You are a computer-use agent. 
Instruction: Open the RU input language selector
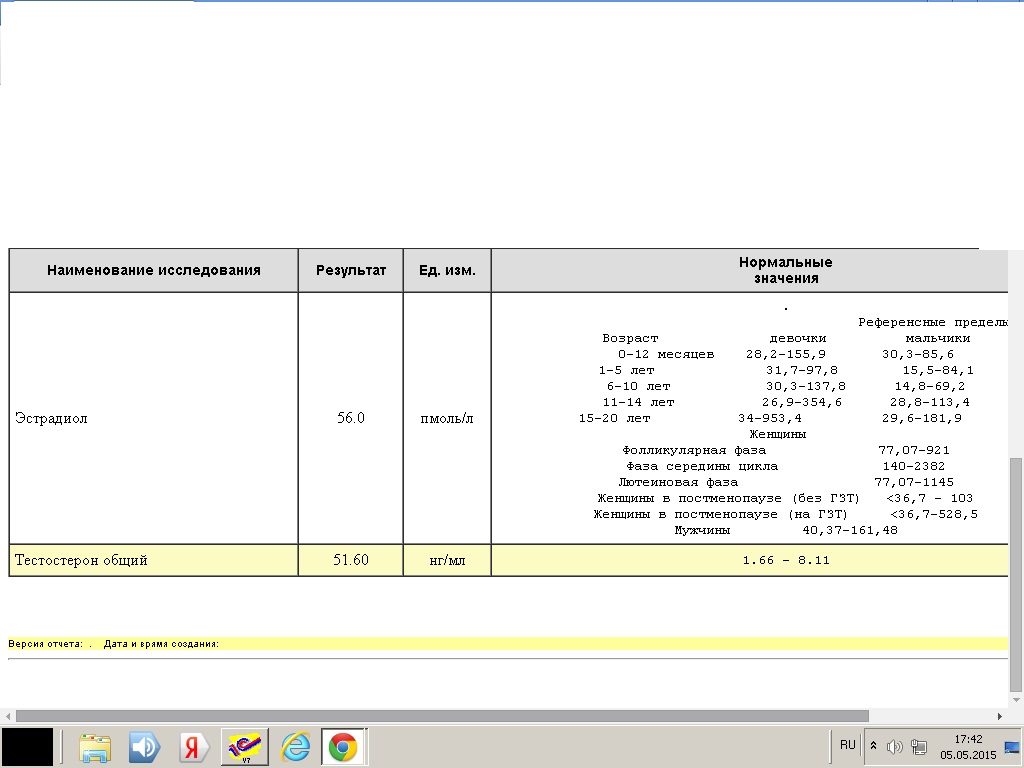[x=847, y=745]
